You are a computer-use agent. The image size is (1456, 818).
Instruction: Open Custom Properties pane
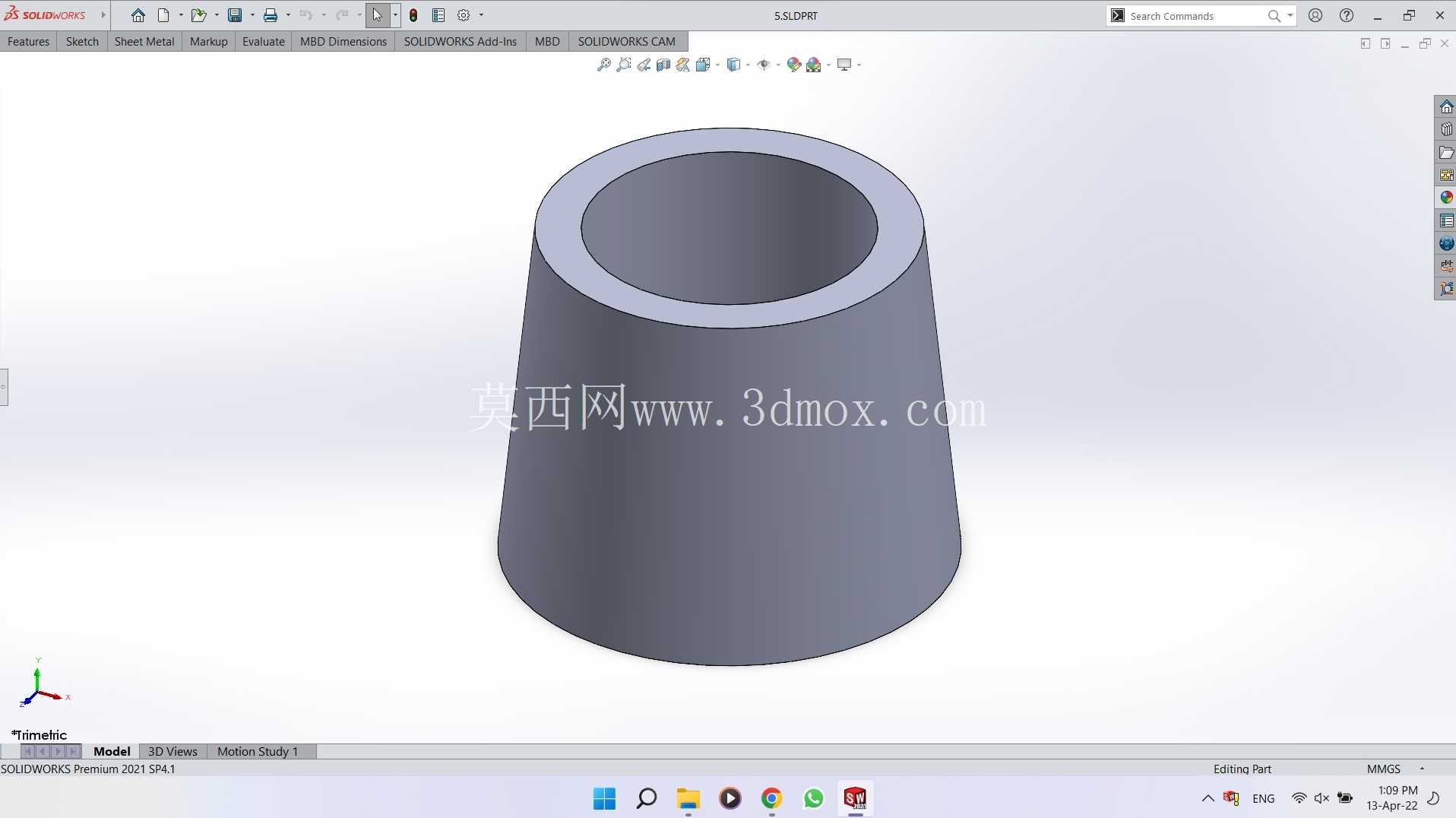[1446, 220]
